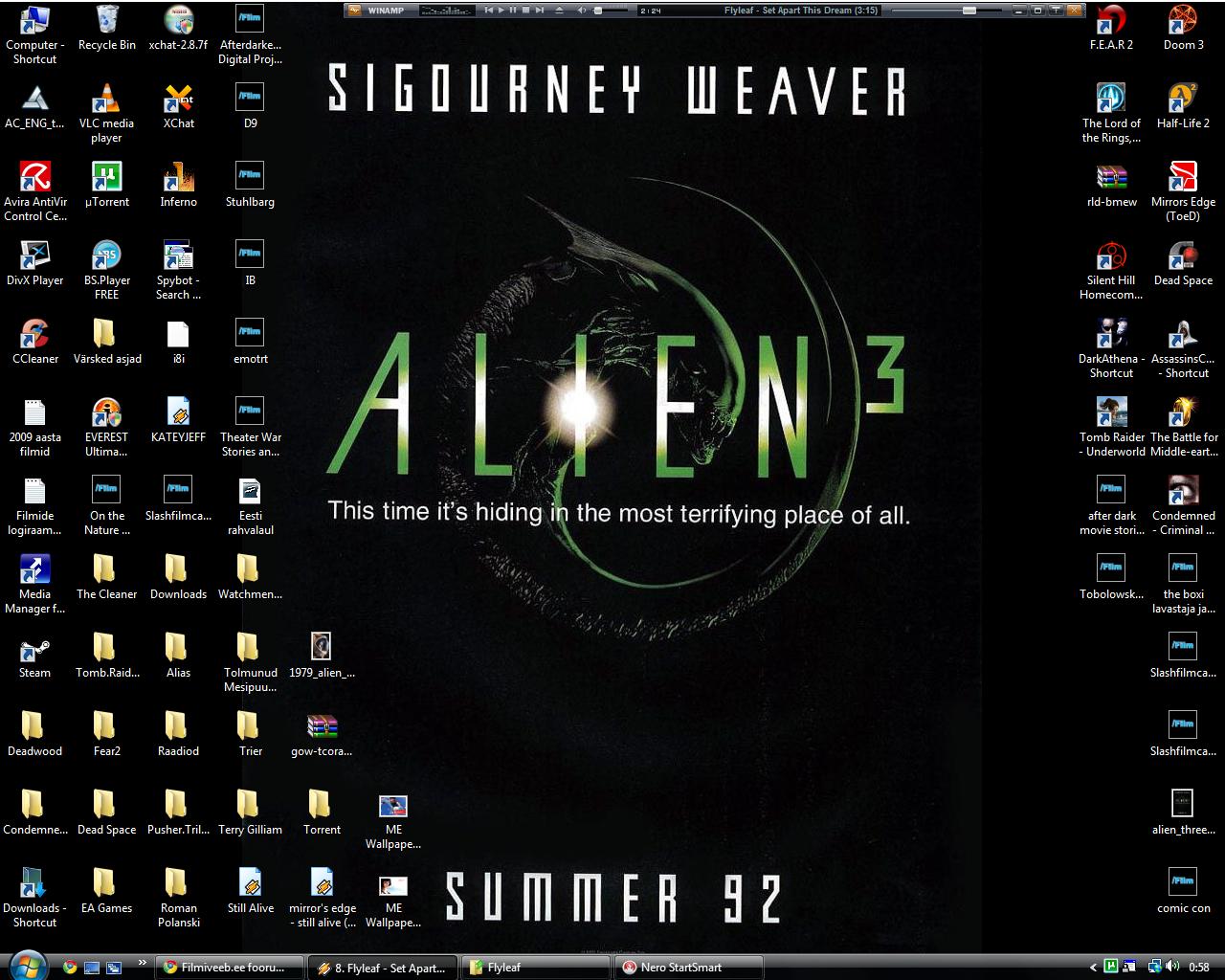The width and height of the screenshot is (1225, 980).
Task: Click the Winamp elapsed time display
Action: point(651,11)
